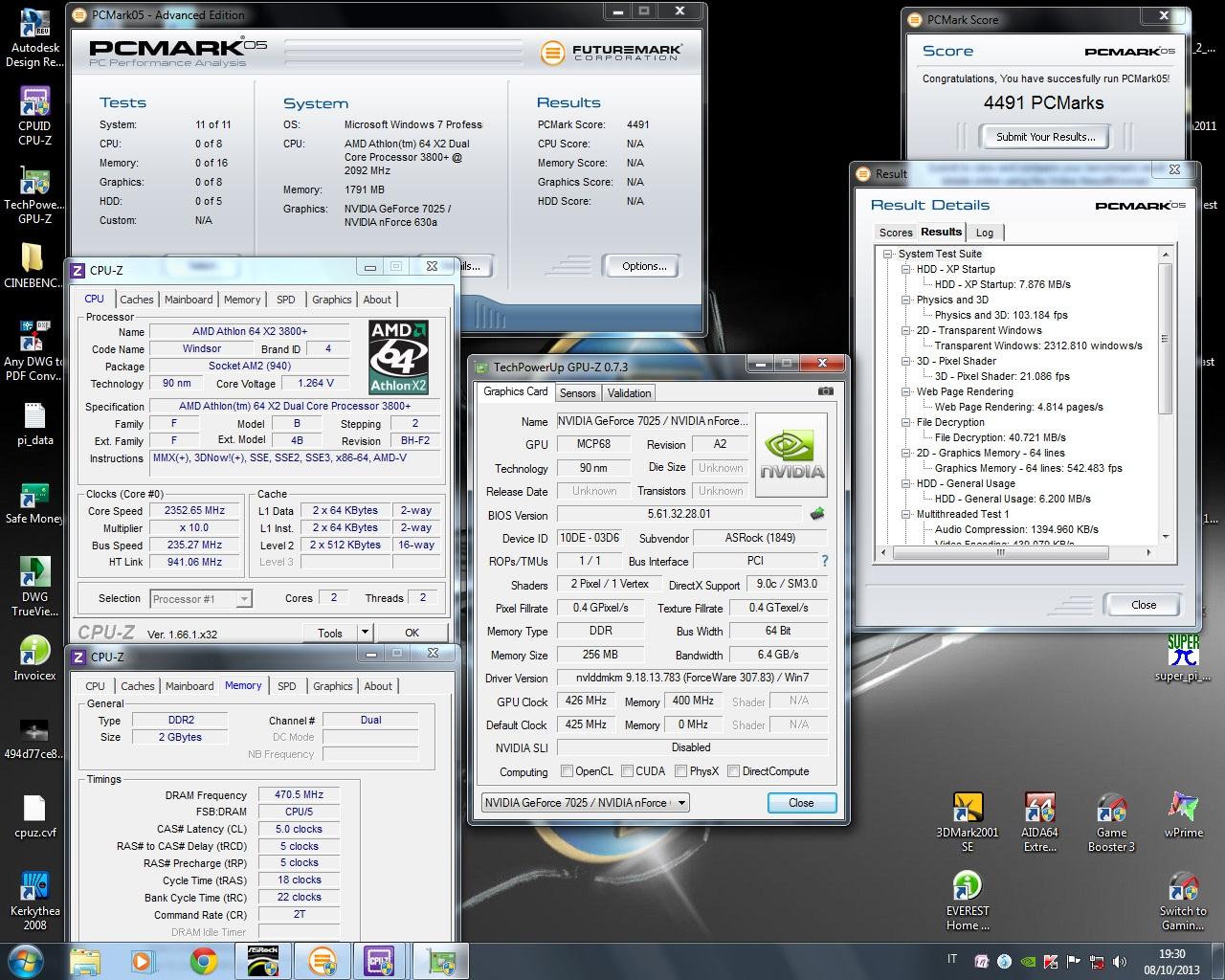The height and width of the screenshot is (980, 1225).
Task: Open the GPU selection dropdown in GPU-Z
Action: click(585, 802)
